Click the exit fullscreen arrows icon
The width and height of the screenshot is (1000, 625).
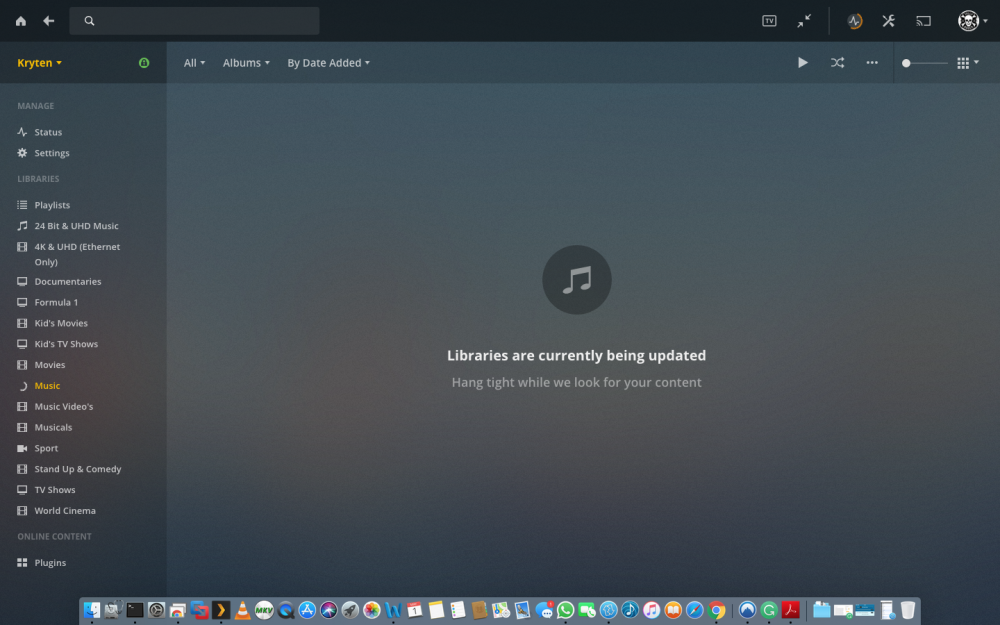(804, 21)
